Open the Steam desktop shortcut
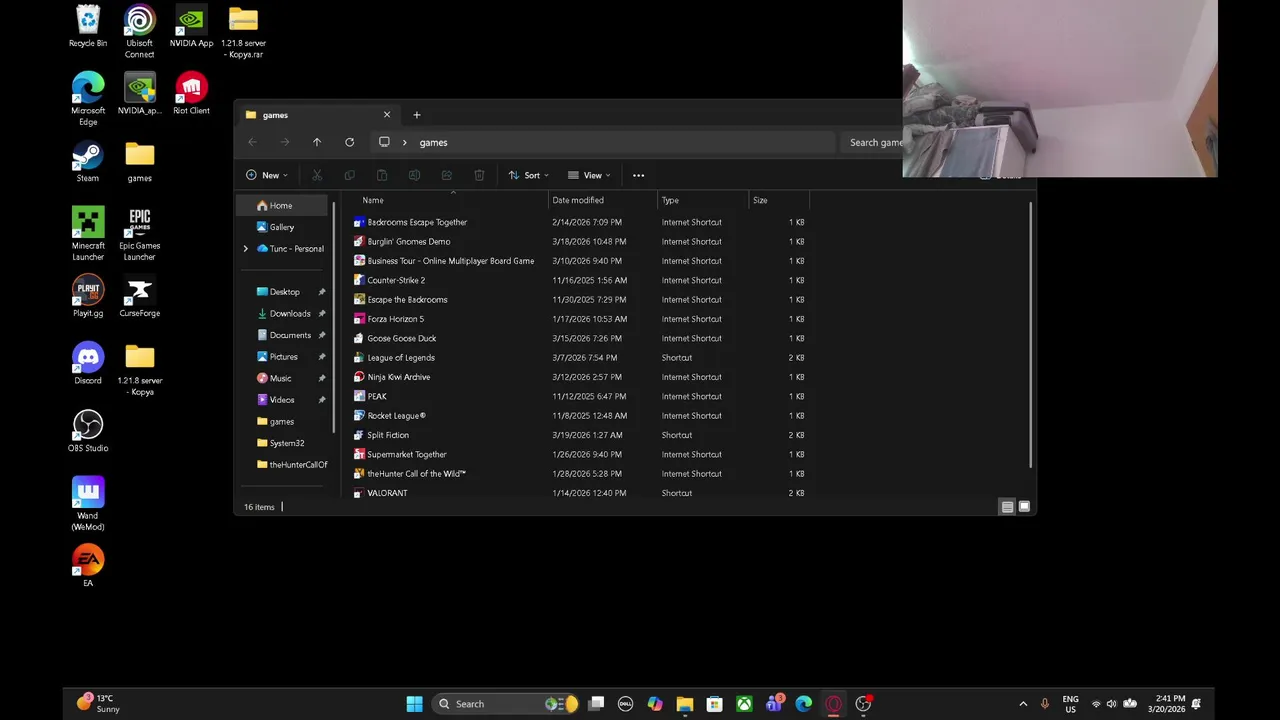 [88, 161]
